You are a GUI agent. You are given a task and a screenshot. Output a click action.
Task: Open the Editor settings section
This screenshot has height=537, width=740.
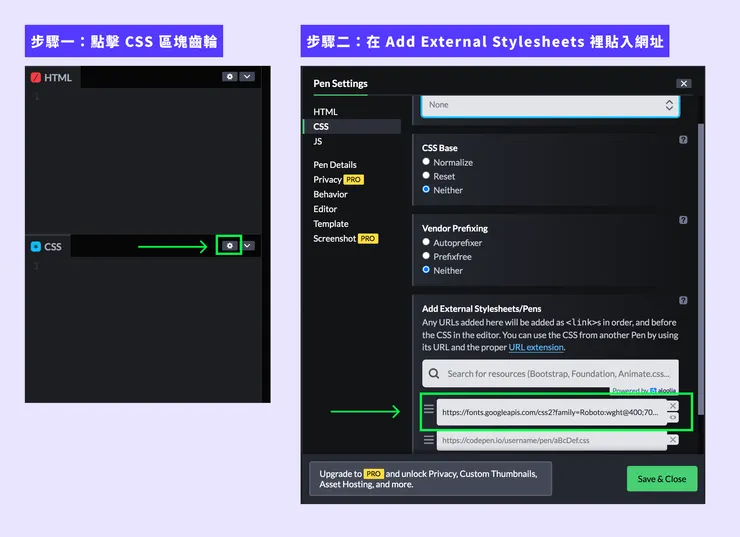(x=325, y=209)
